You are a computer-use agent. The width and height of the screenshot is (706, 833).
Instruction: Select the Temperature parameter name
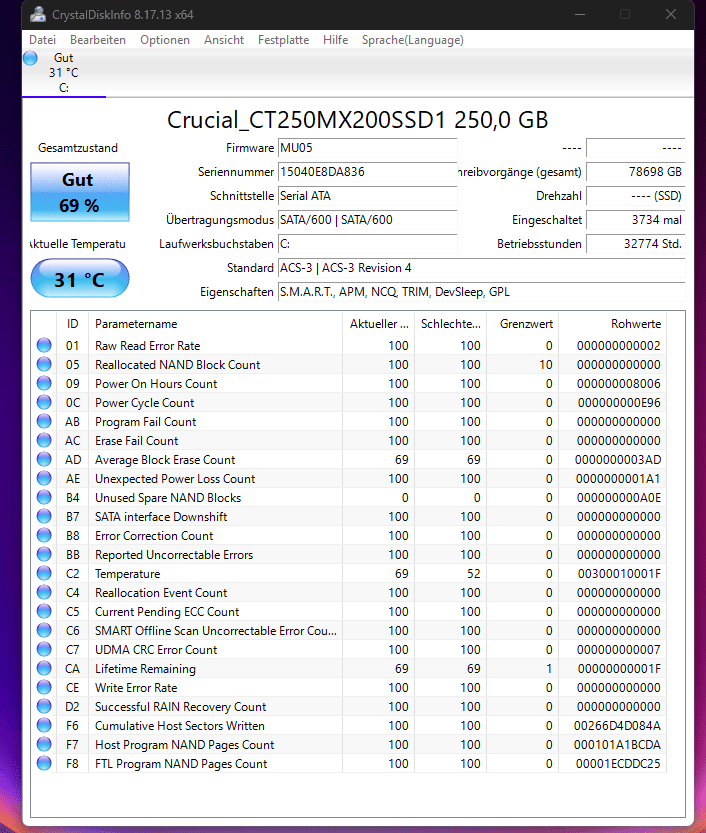127,574
